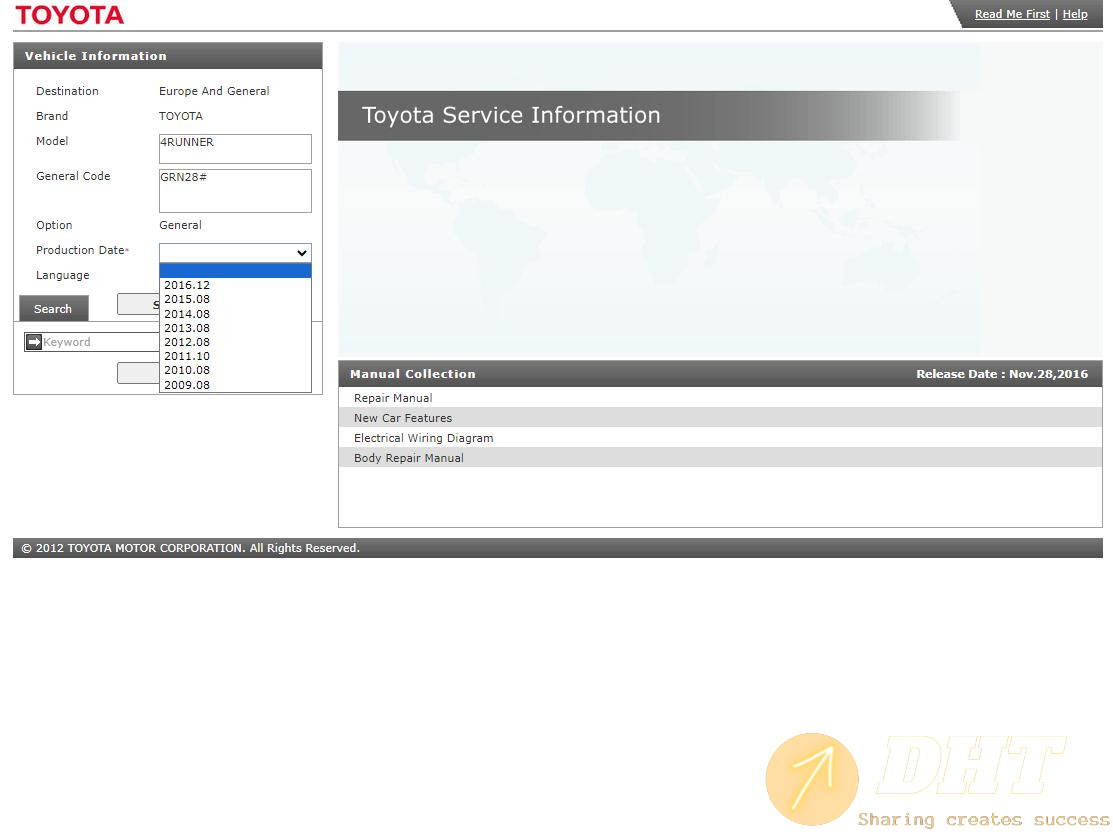1113x832 pixels.
Task: Choose production date 2016.12
Action: tap(235, 285)
